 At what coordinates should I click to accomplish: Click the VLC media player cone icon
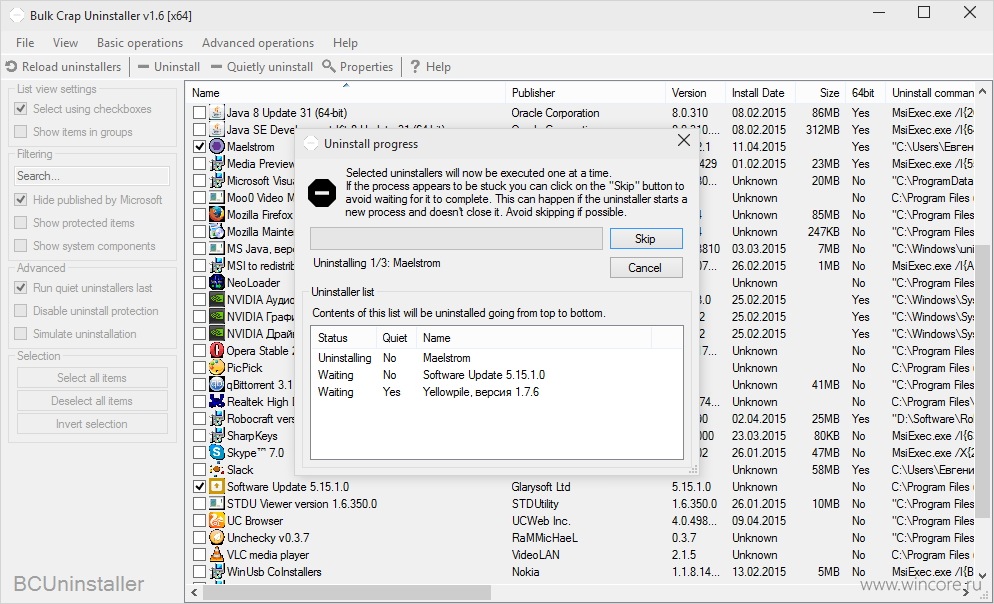(x=217, y=555)
